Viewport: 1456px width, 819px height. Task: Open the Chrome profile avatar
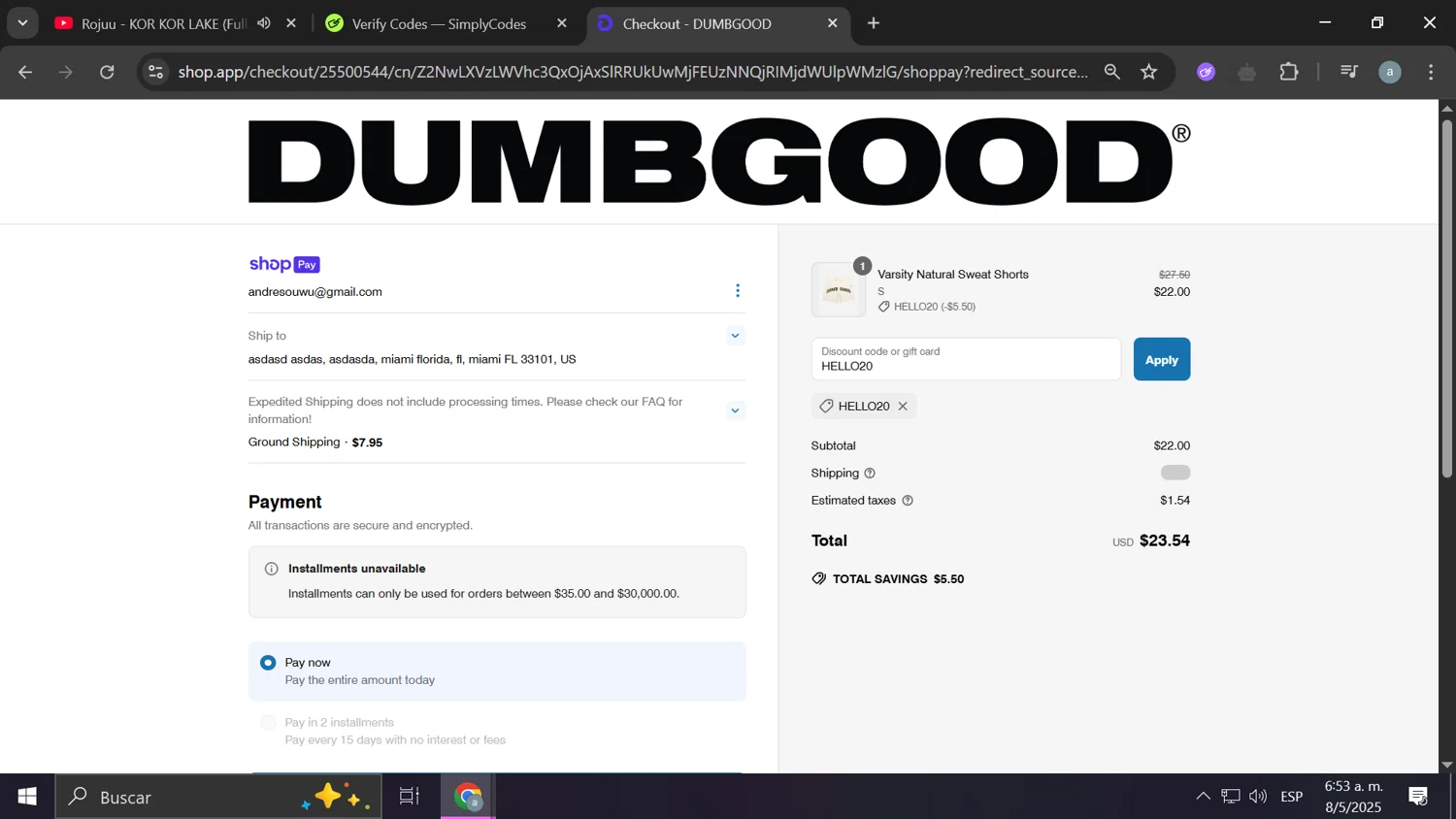pos(1390,72)
